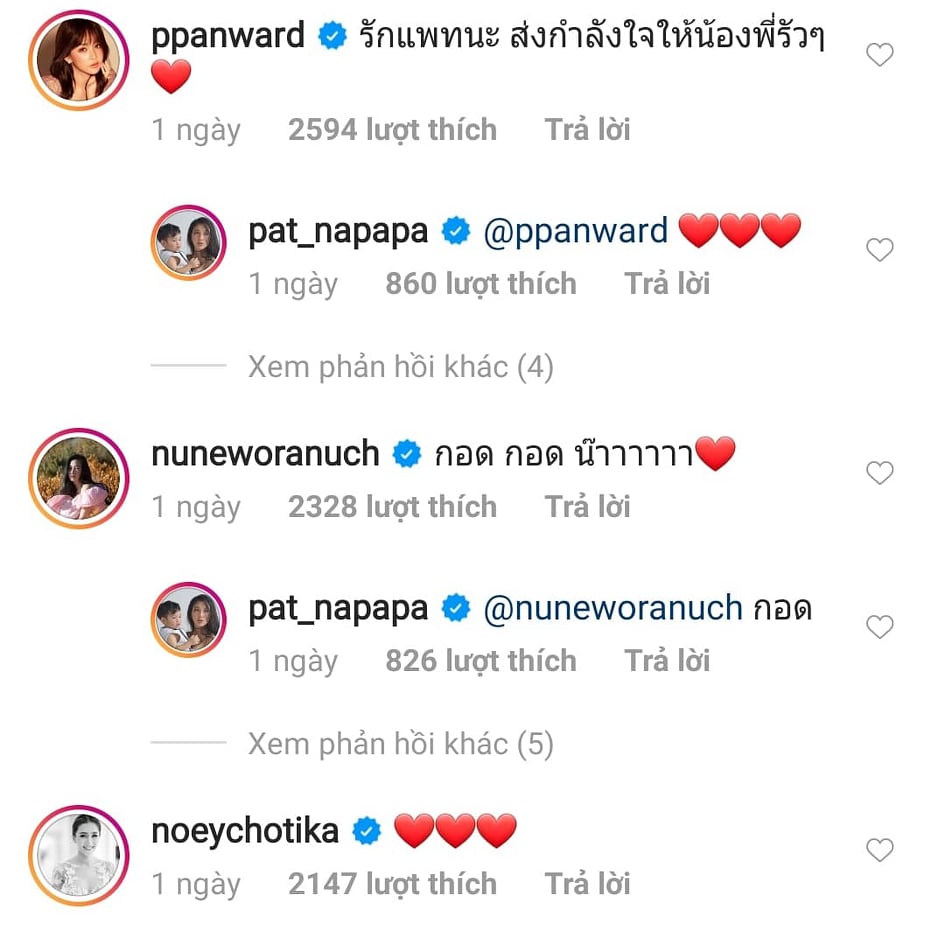Image resolution: width=936 pixels, height=936 pixels.
Task: Open the @nuneworanuch mention link
Action: tap(612, 608)
